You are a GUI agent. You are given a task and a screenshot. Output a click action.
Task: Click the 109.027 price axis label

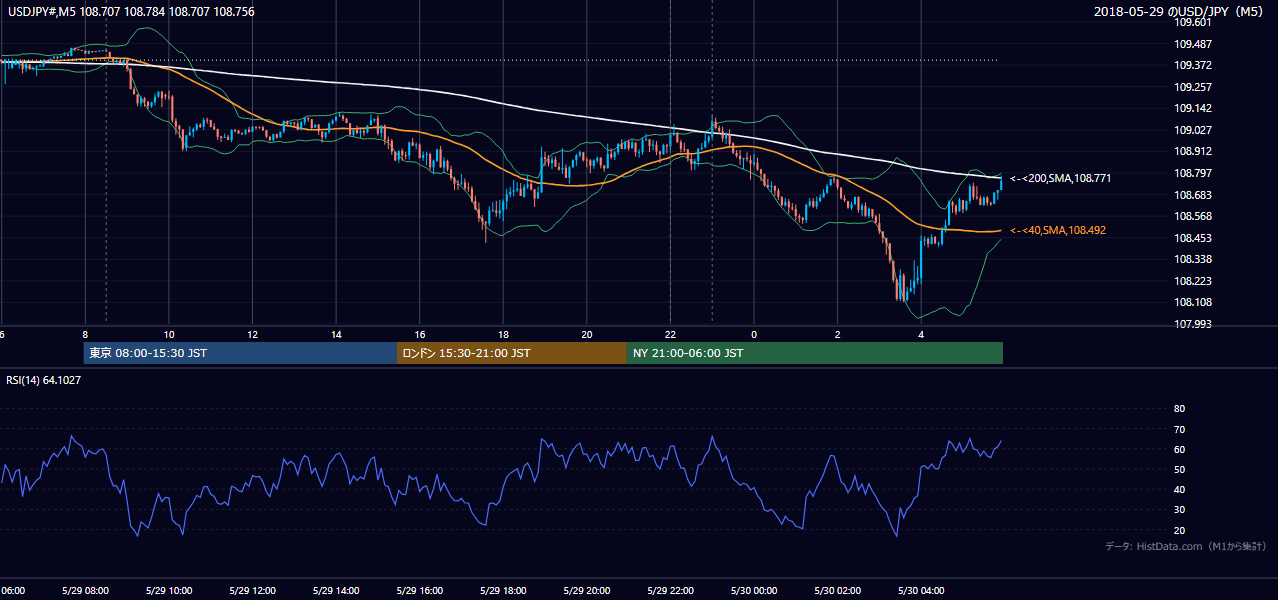(1192, 130)
